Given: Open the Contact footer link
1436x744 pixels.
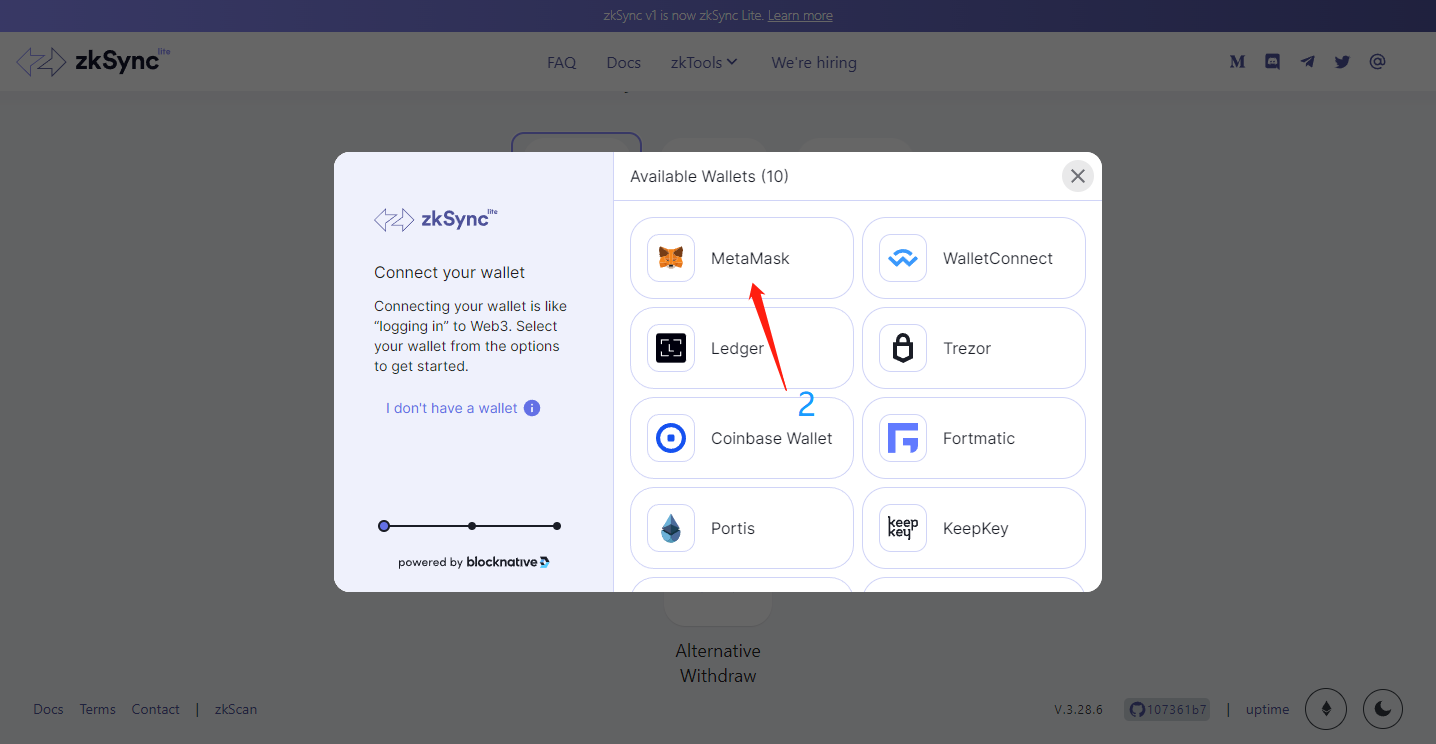Looking at the screenshot, I should [155, 709].
